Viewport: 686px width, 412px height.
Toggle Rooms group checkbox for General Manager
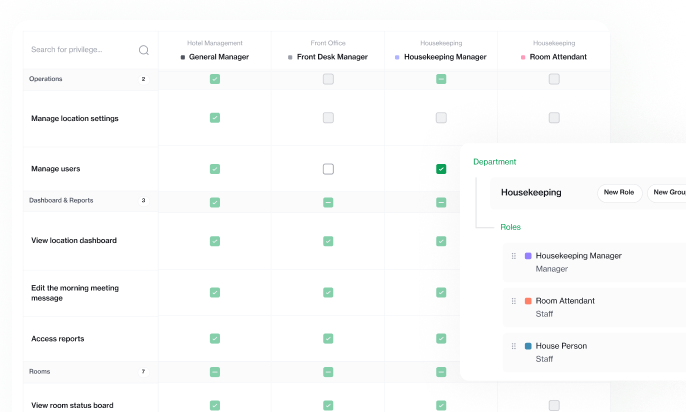click(215, 372)
